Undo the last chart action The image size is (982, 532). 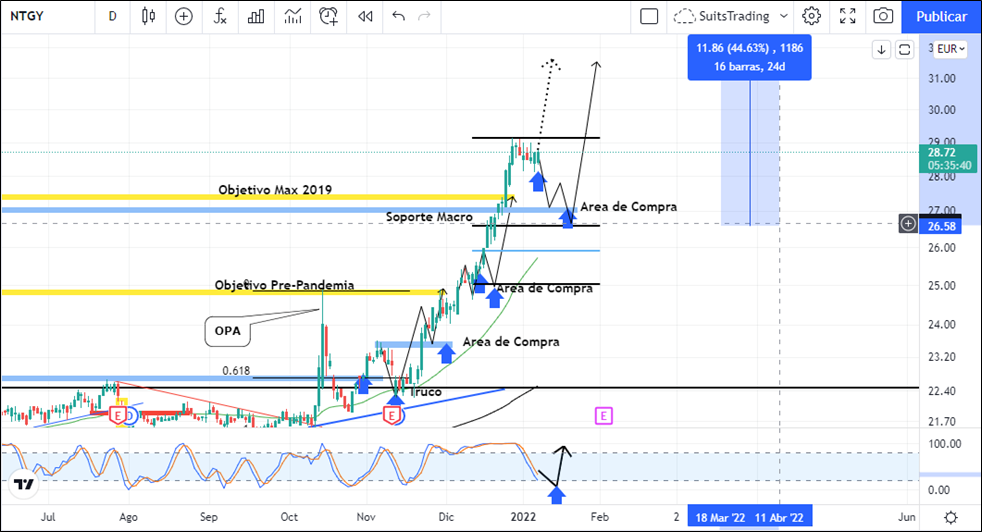399,16
